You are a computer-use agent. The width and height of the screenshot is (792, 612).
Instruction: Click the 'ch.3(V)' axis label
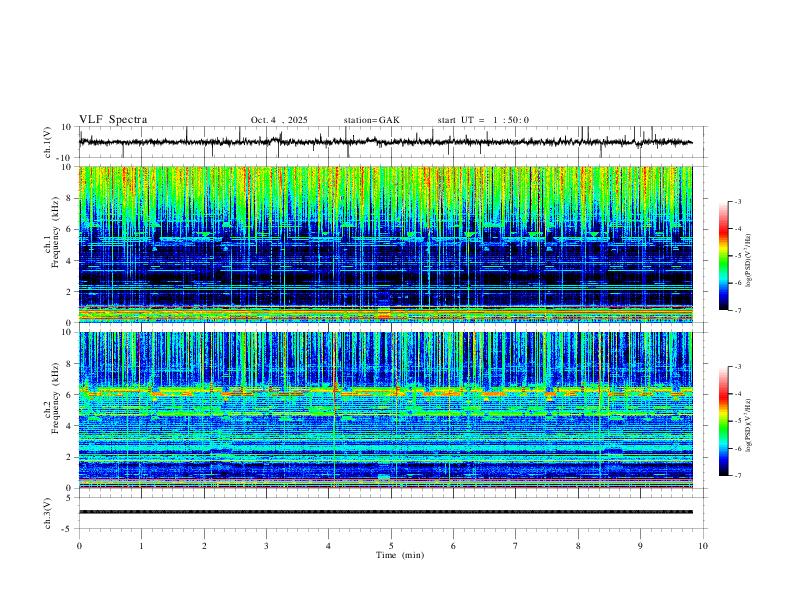click(x=48, y=513)
